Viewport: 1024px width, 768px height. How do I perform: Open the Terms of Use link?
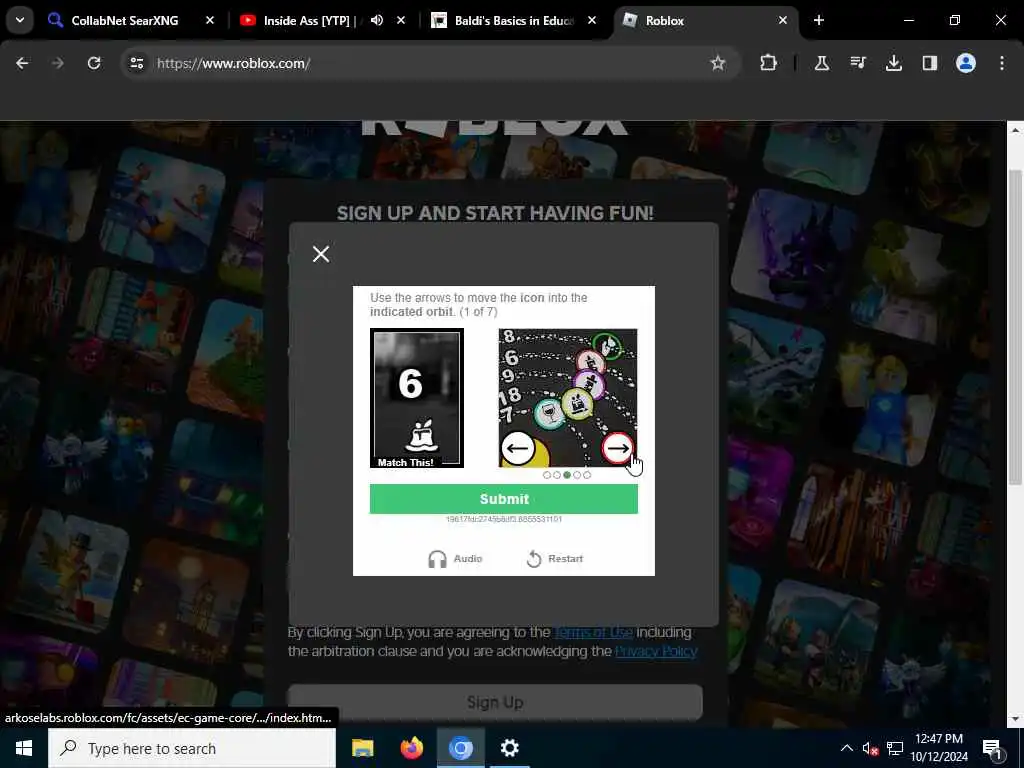coord(593,632)
